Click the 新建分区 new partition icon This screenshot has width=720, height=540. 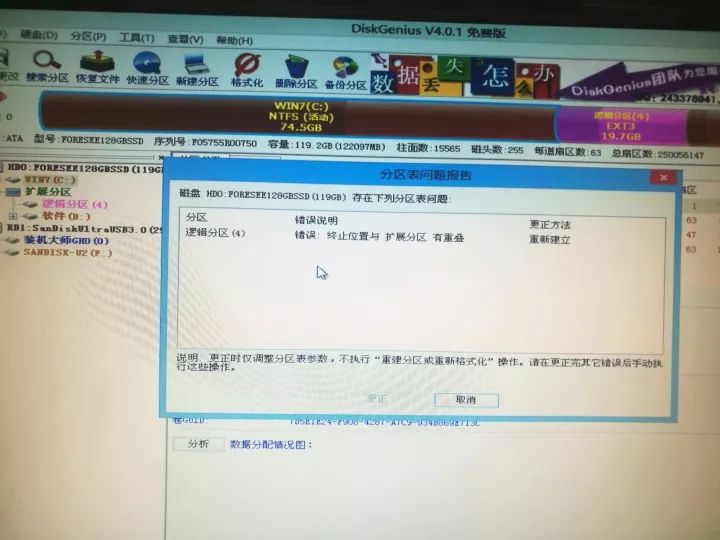pyautogui.click(x=197, y=70)
